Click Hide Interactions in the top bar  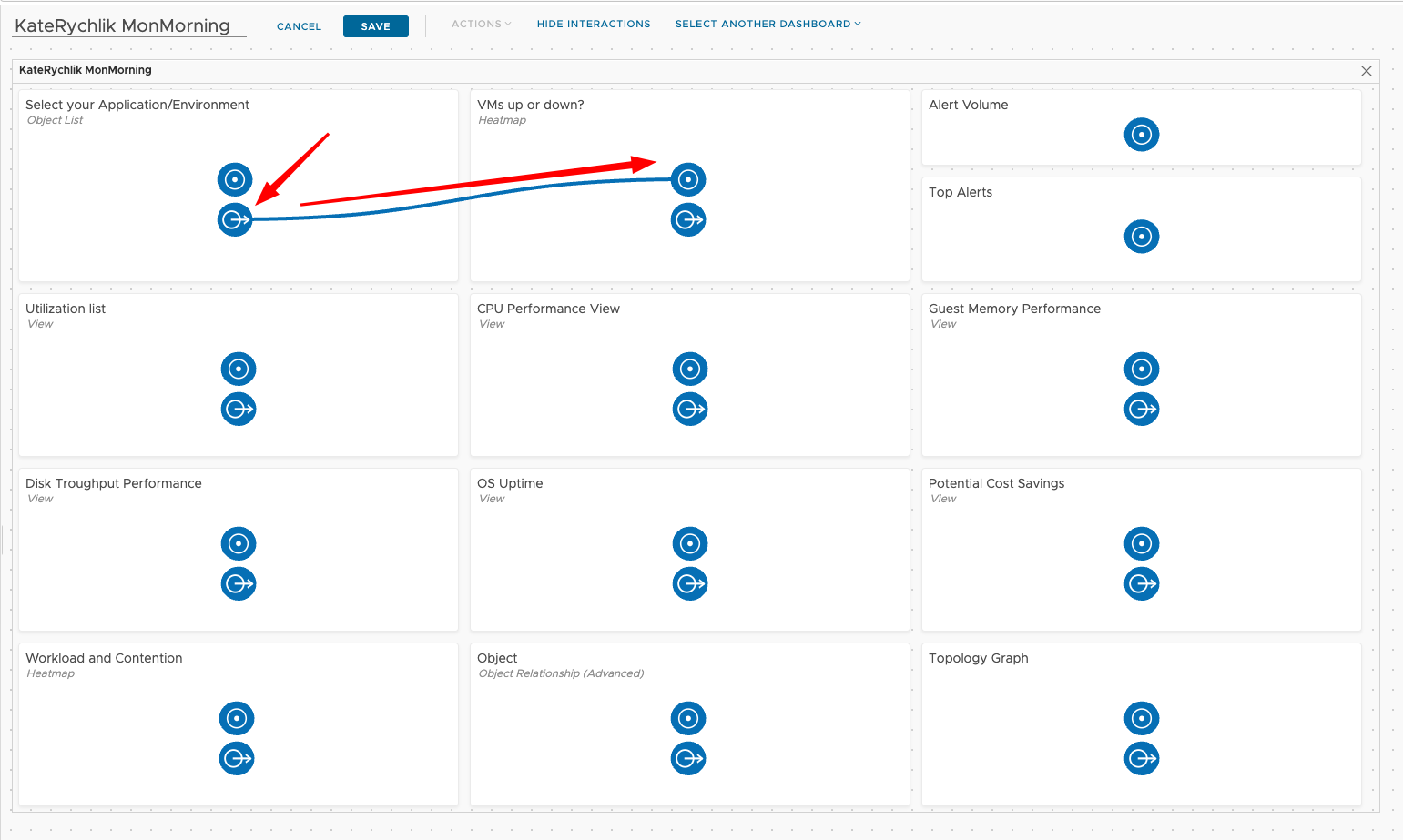tap(594, 24)
